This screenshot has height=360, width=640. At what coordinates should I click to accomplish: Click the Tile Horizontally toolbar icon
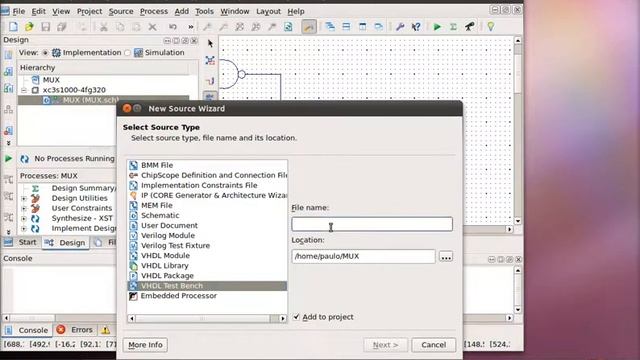[x=346, y=27]
